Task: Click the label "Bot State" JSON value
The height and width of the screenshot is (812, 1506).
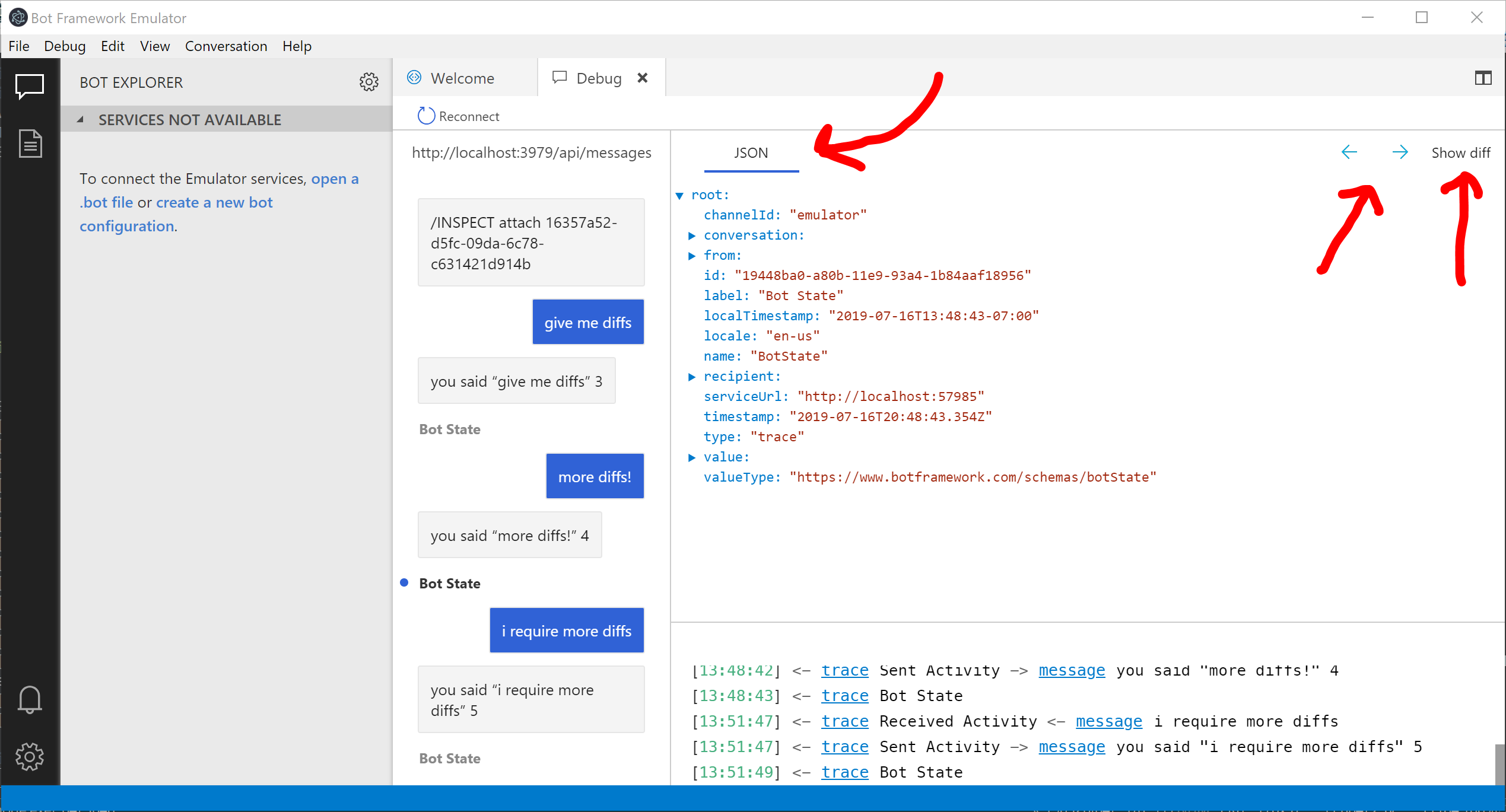Action: pyautogui.click(x=800, y=296)
